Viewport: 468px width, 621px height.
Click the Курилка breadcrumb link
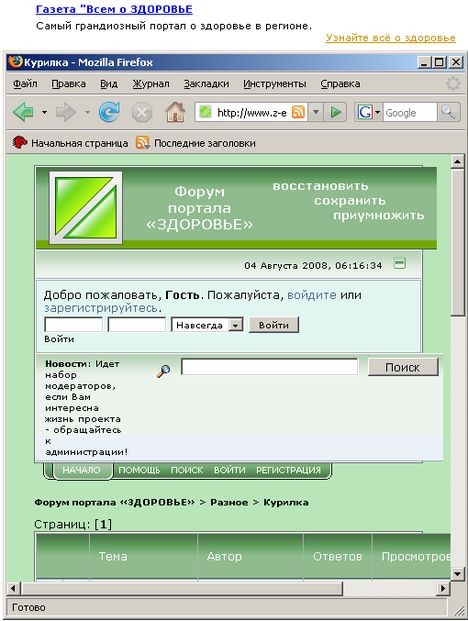click(x=286, y=502)
